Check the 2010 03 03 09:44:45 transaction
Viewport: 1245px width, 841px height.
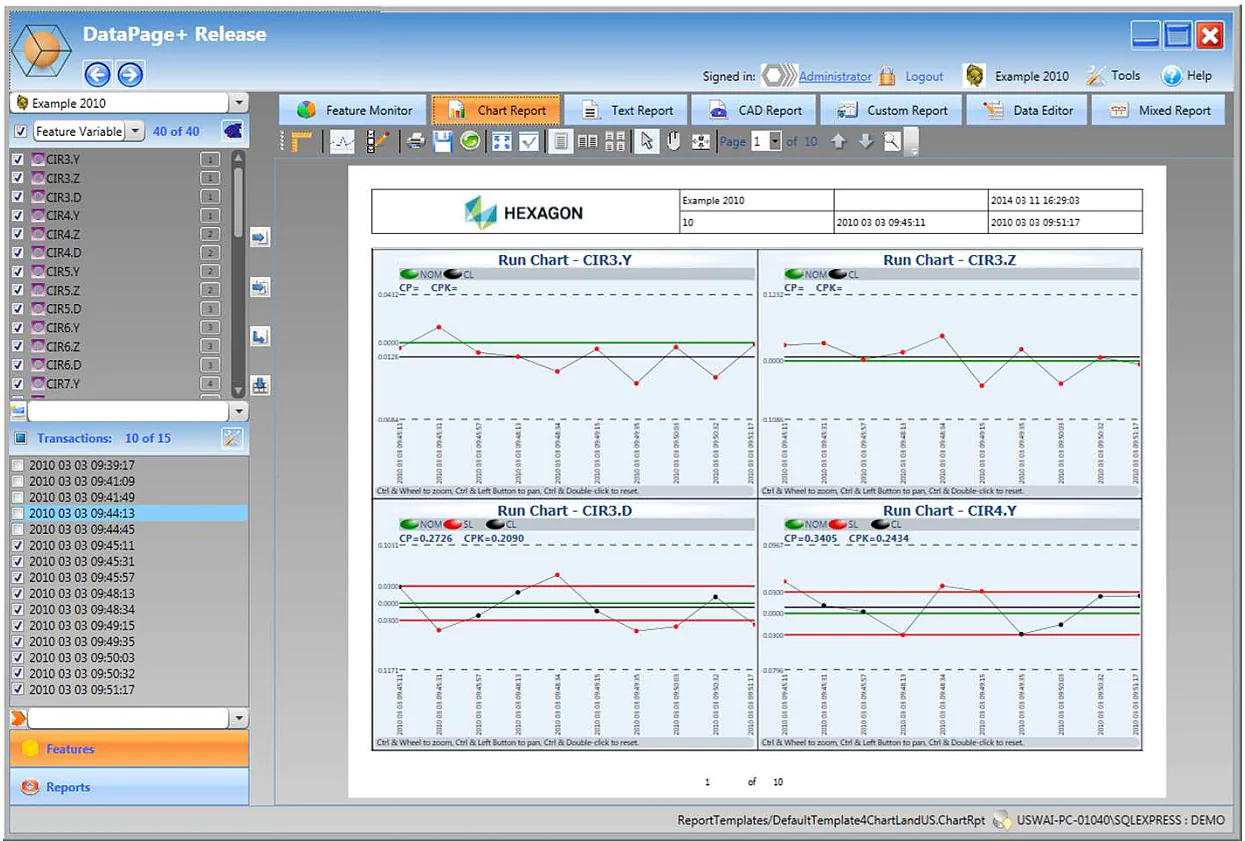[x=17, y=529]
